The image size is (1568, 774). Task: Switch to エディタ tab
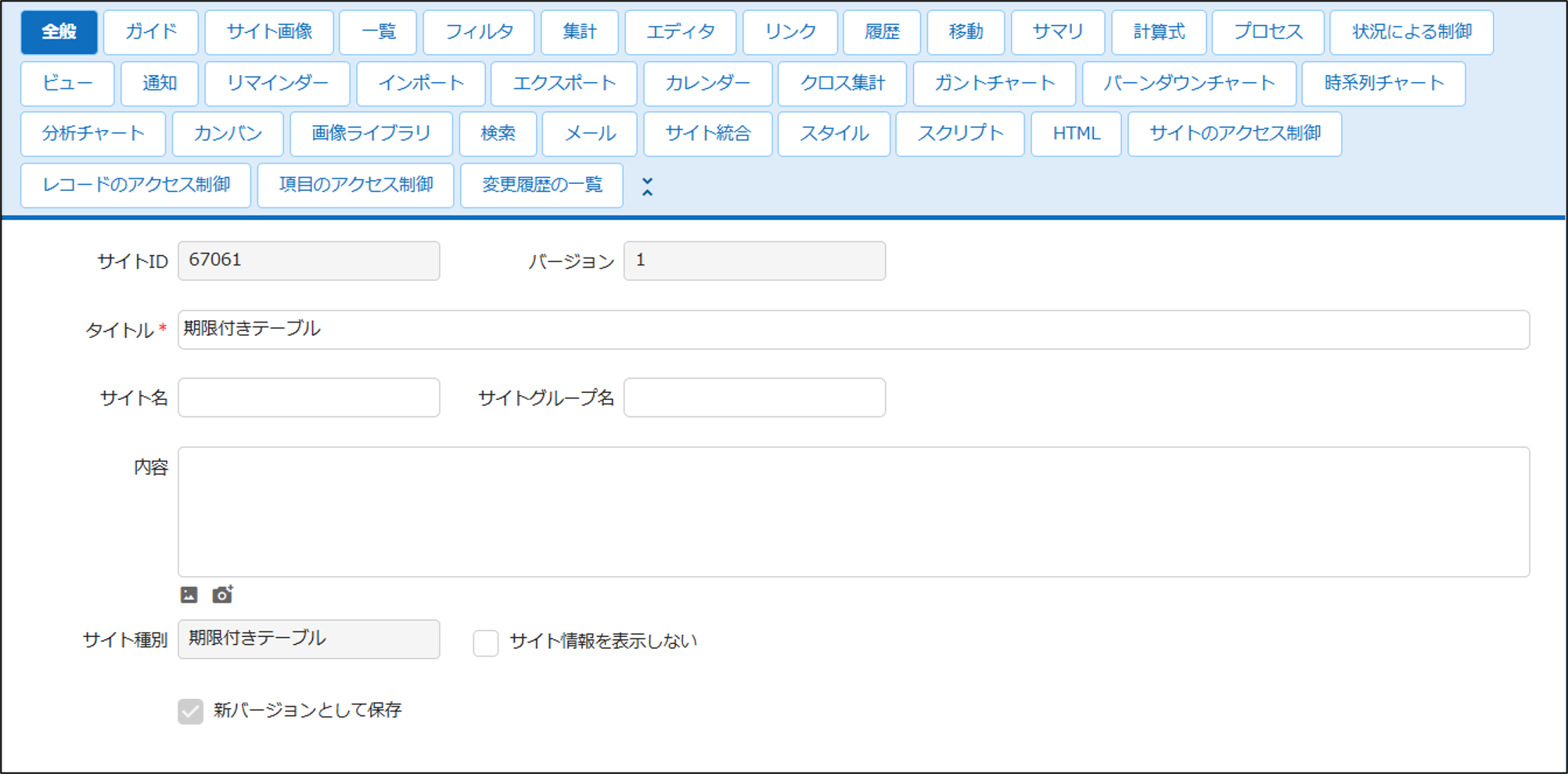point(681,32)
